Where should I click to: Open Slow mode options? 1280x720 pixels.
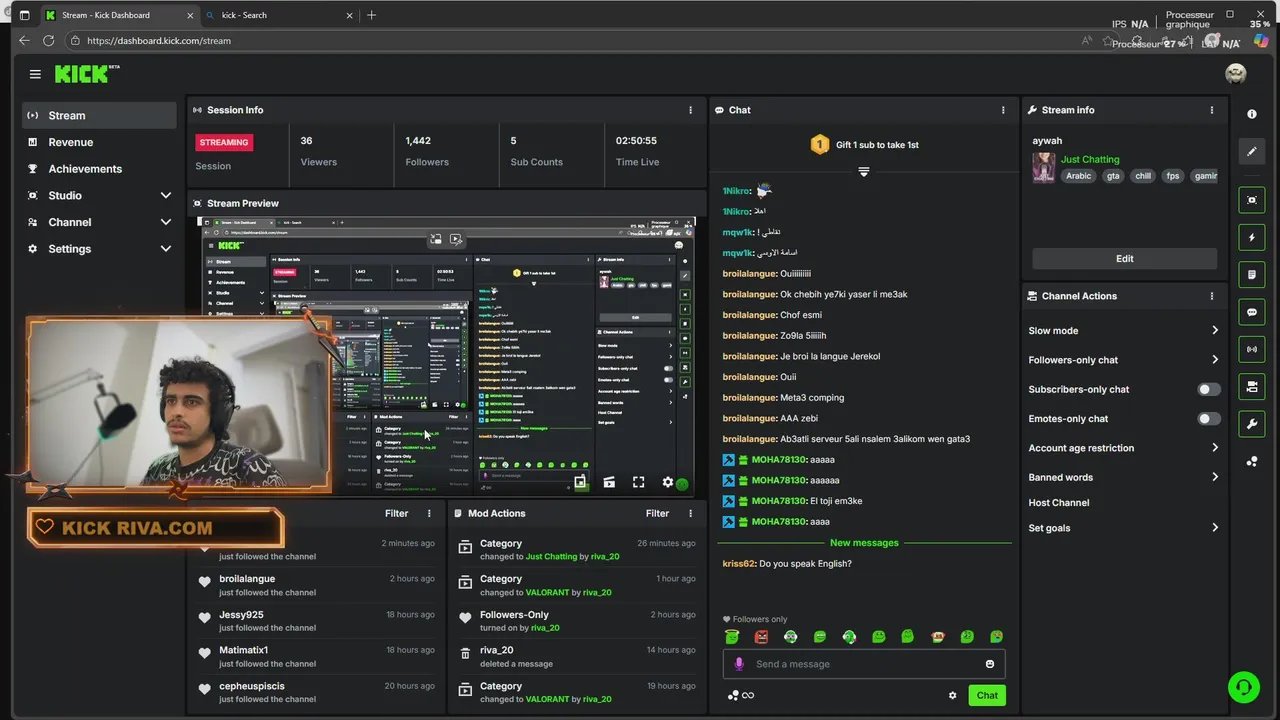[x=1123, y=330]
